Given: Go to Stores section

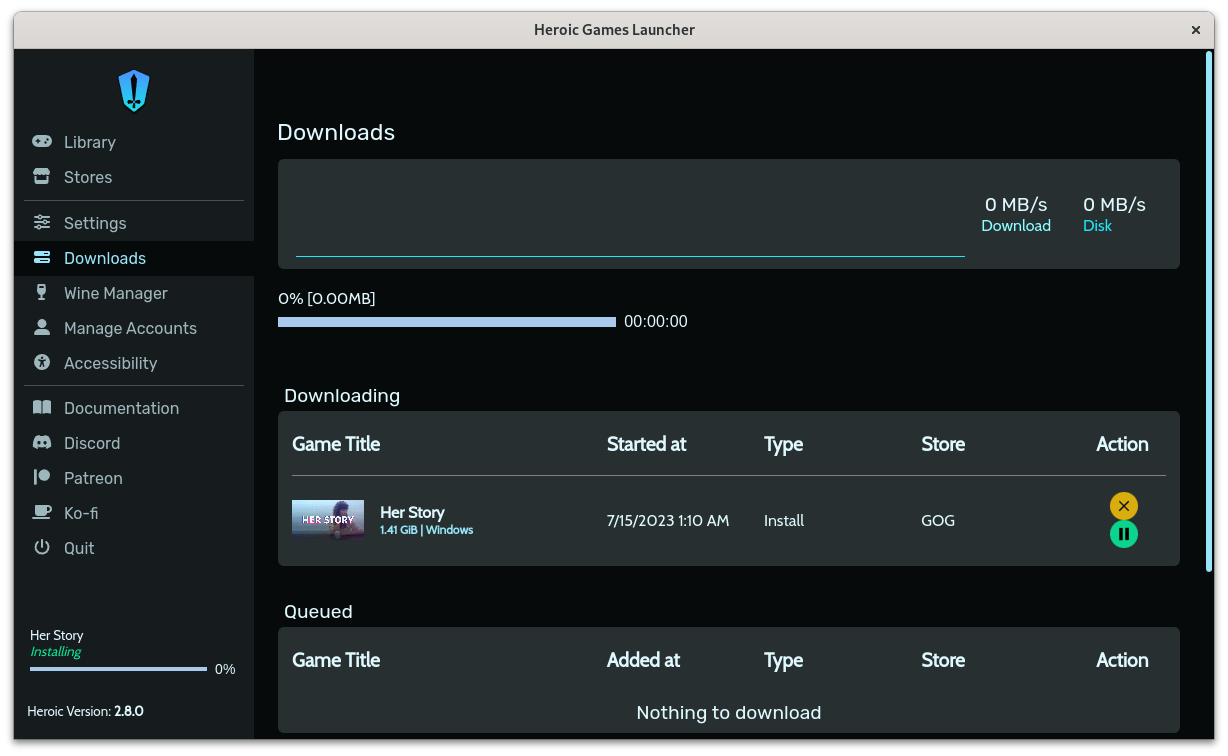Looking at the screenshot, I should (x=134, y=177).
